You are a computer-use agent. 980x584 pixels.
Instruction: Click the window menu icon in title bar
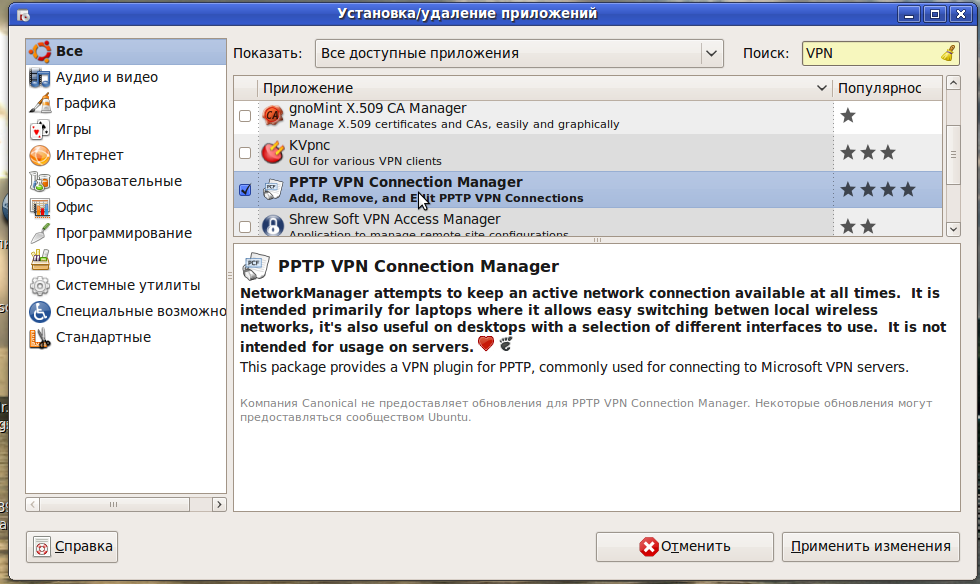coord(23,14)
